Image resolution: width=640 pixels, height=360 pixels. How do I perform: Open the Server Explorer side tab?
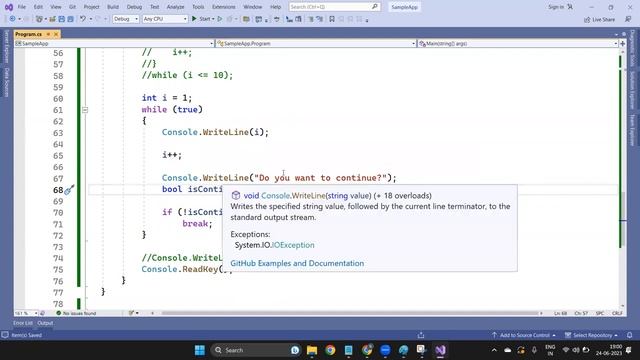coord(7,47)
